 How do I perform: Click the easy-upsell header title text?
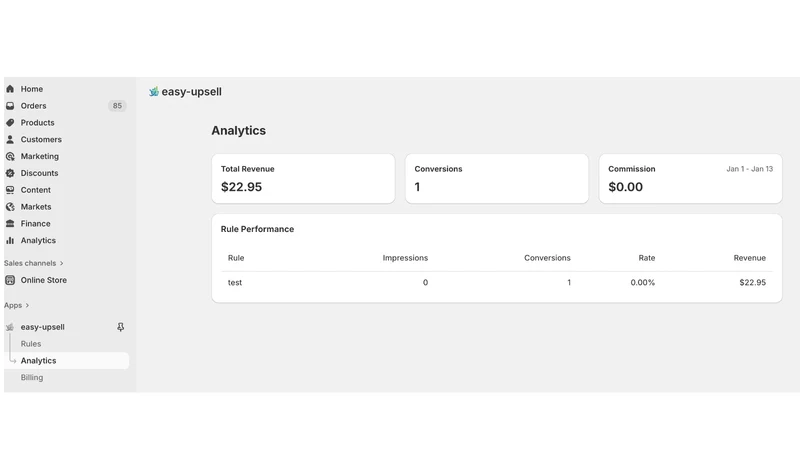click(192, 92)
